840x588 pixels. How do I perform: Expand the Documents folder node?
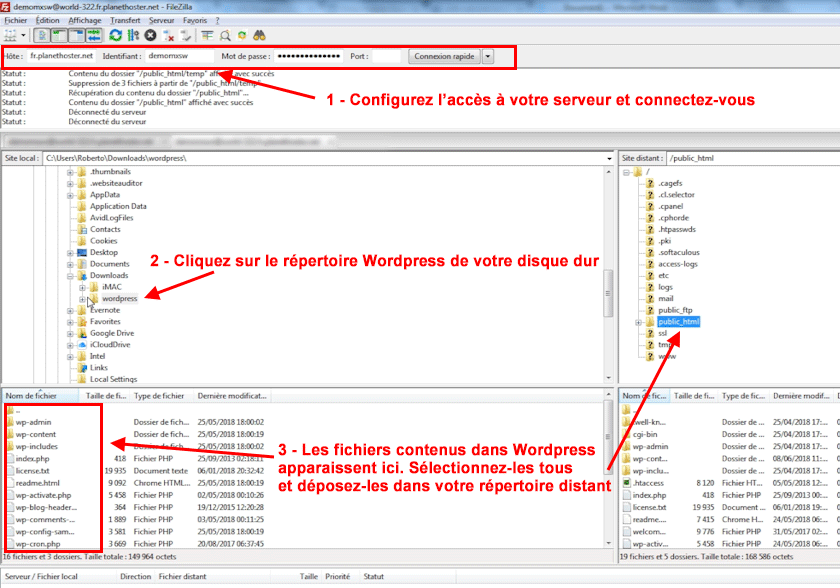(x=70, y=265)
